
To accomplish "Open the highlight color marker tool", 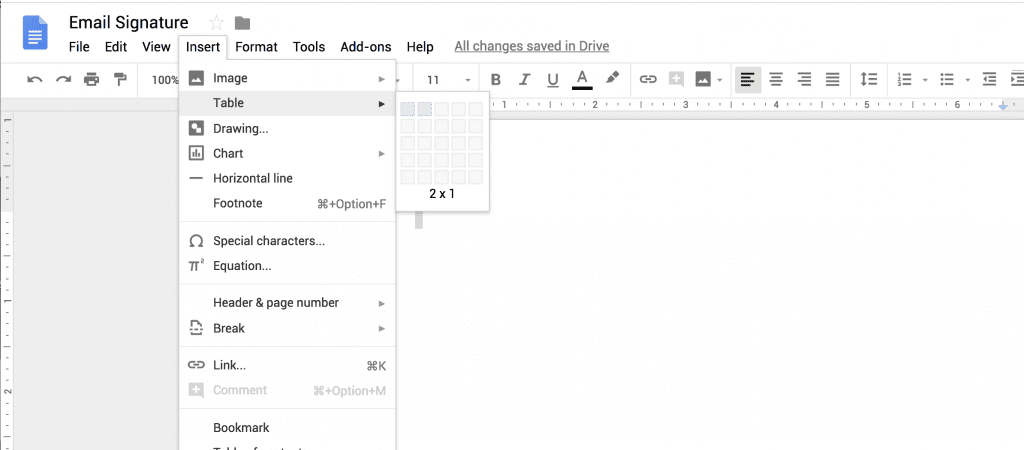I will [611, 78].
